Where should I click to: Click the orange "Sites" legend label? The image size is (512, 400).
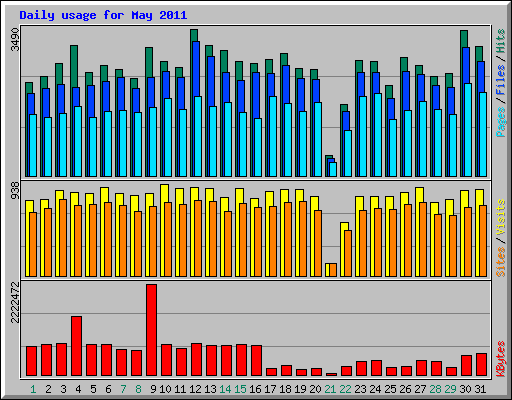pos(501,262)
